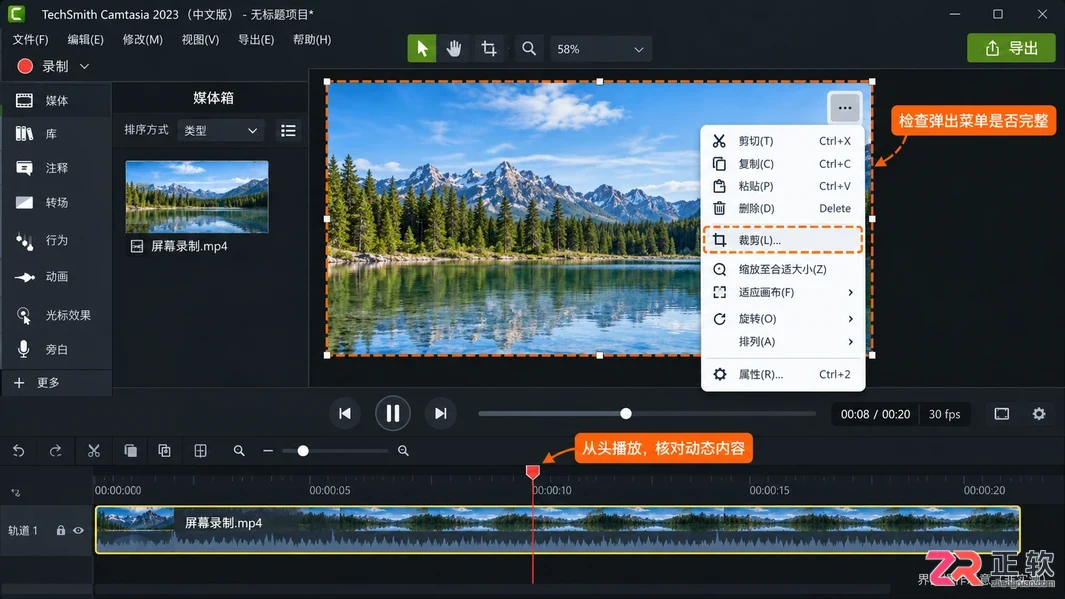Screen dimensions: 1065x599
Task: Zoom in timeline with the magnifier icon
Action: tap(403, 451)
